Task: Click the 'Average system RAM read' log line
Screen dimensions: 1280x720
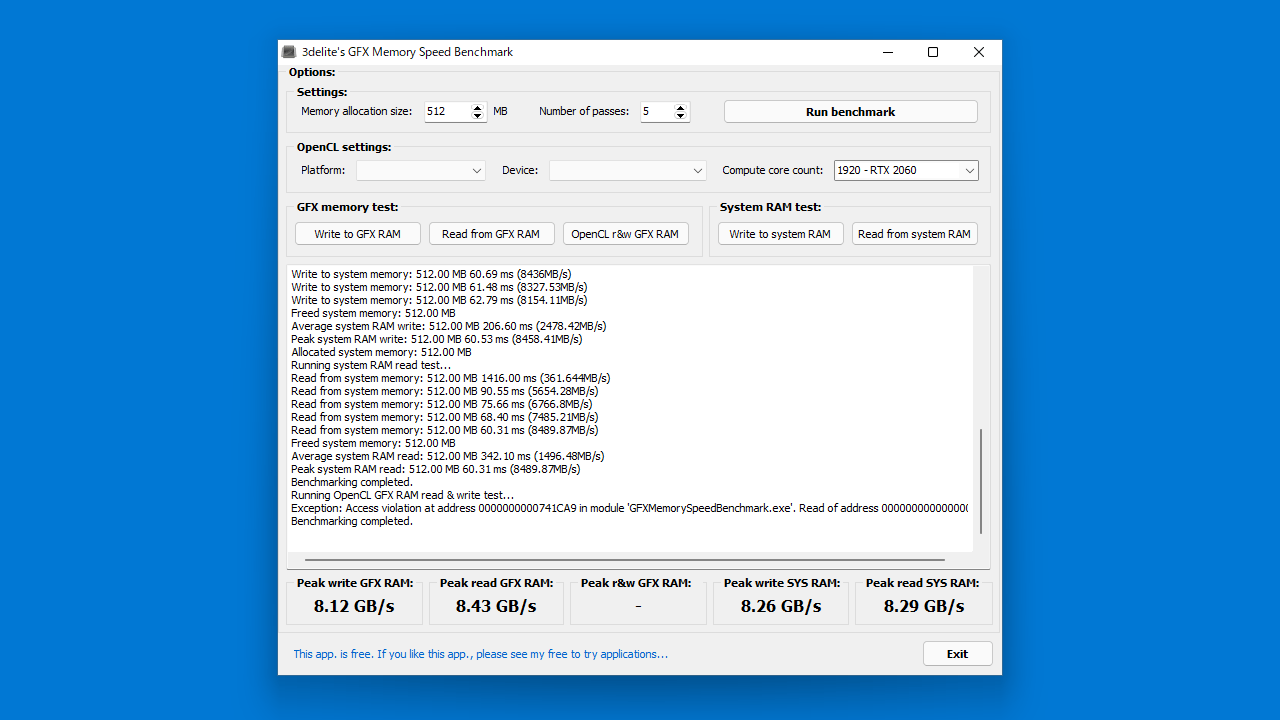Action: (x=448, y=456)
